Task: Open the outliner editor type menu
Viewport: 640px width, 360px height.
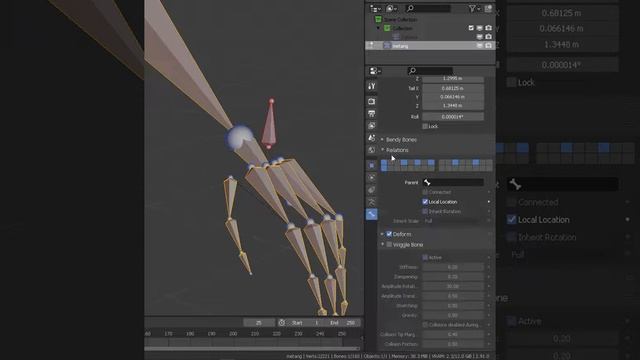Action: coord(375,8)
